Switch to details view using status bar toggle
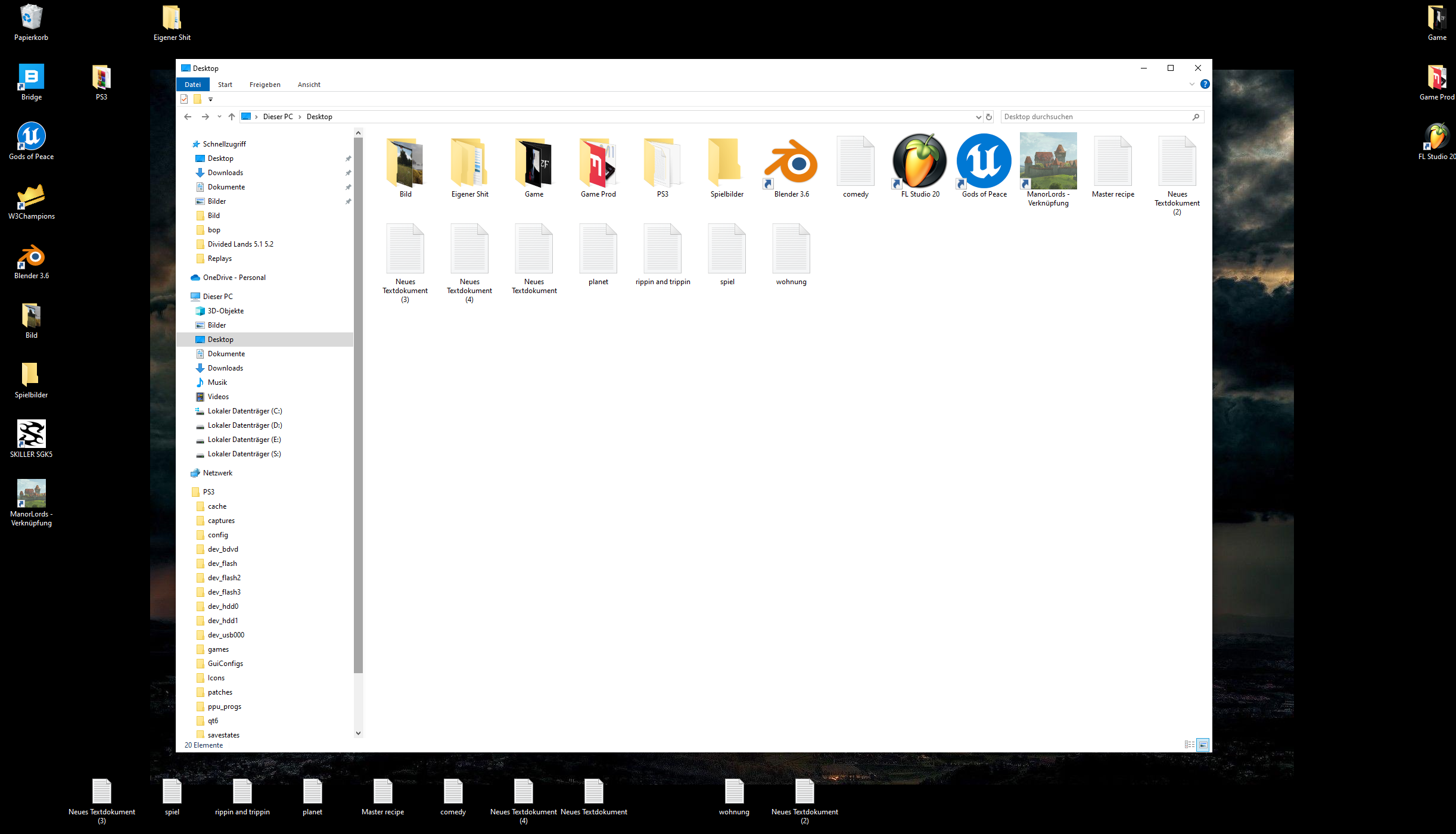Screen dimensions: 1456x834 (x=1189, y=745)
